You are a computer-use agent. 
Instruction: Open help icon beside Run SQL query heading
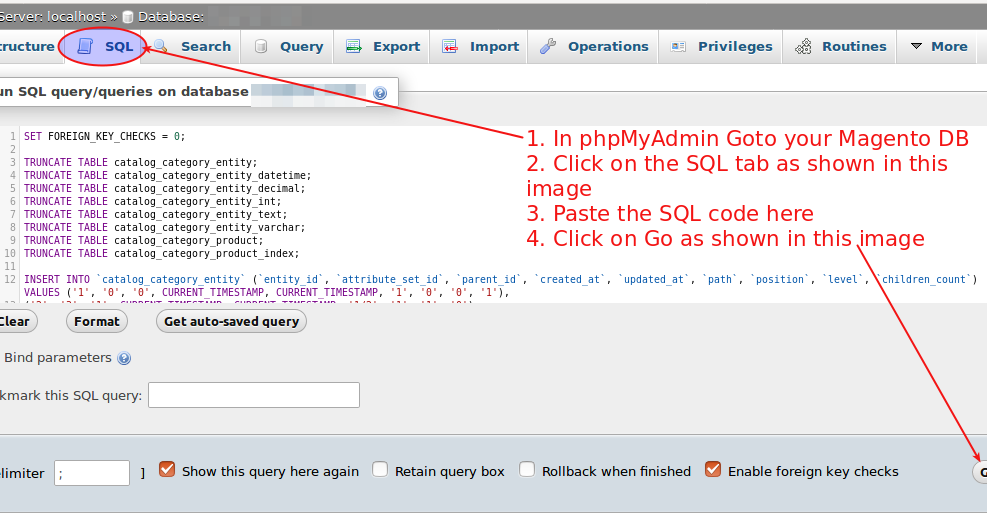[380, 93]
